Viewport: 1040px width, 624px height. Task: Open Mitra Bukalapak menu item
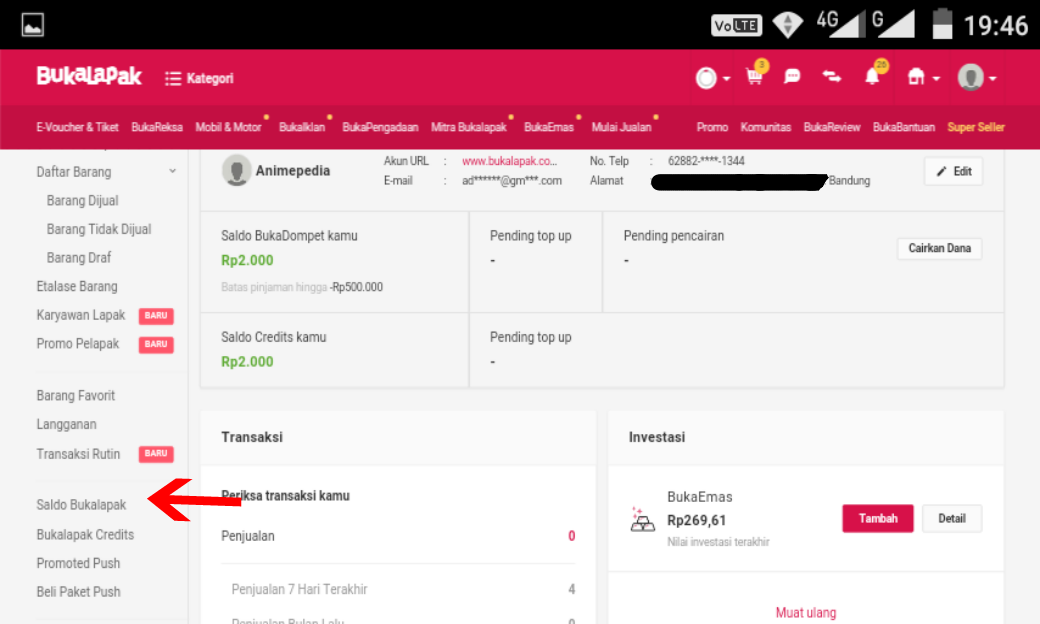468,127
